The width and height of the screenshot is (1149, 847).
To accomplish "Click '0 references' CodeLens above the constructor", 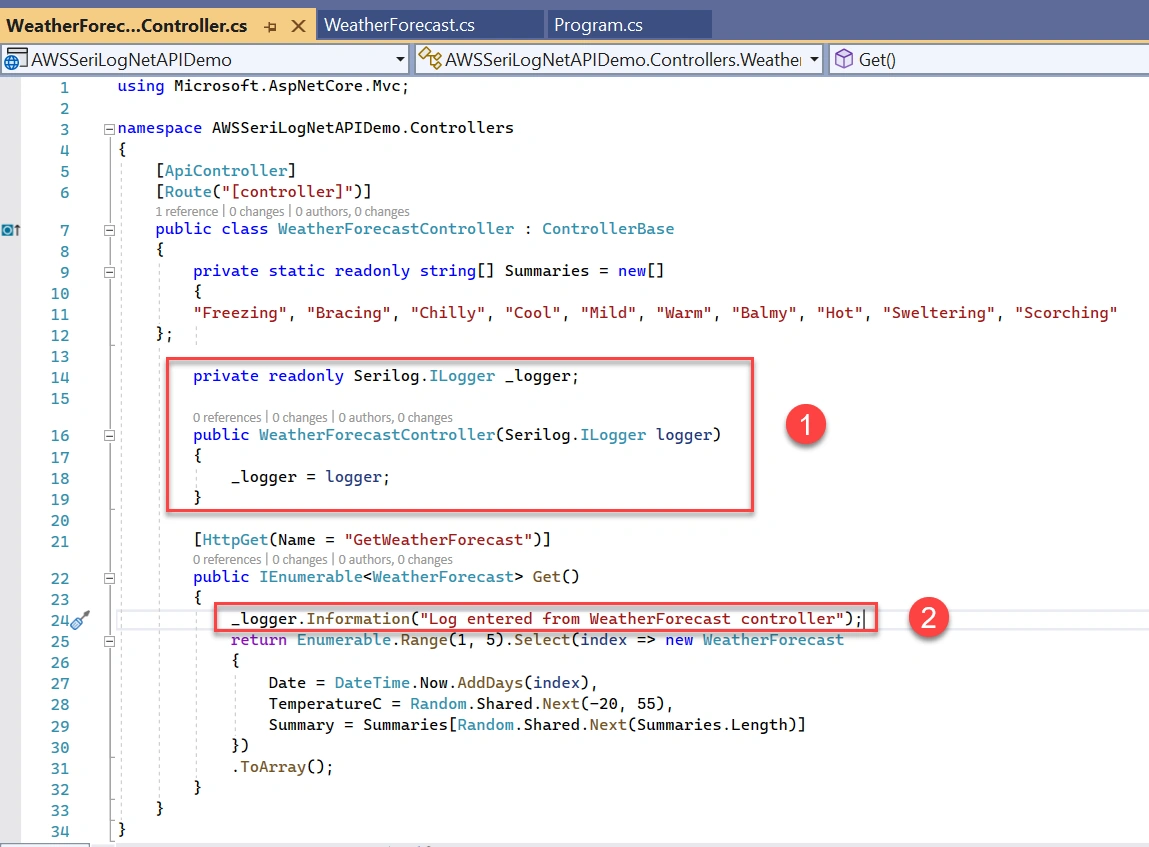I will click(x=226, y=418).
